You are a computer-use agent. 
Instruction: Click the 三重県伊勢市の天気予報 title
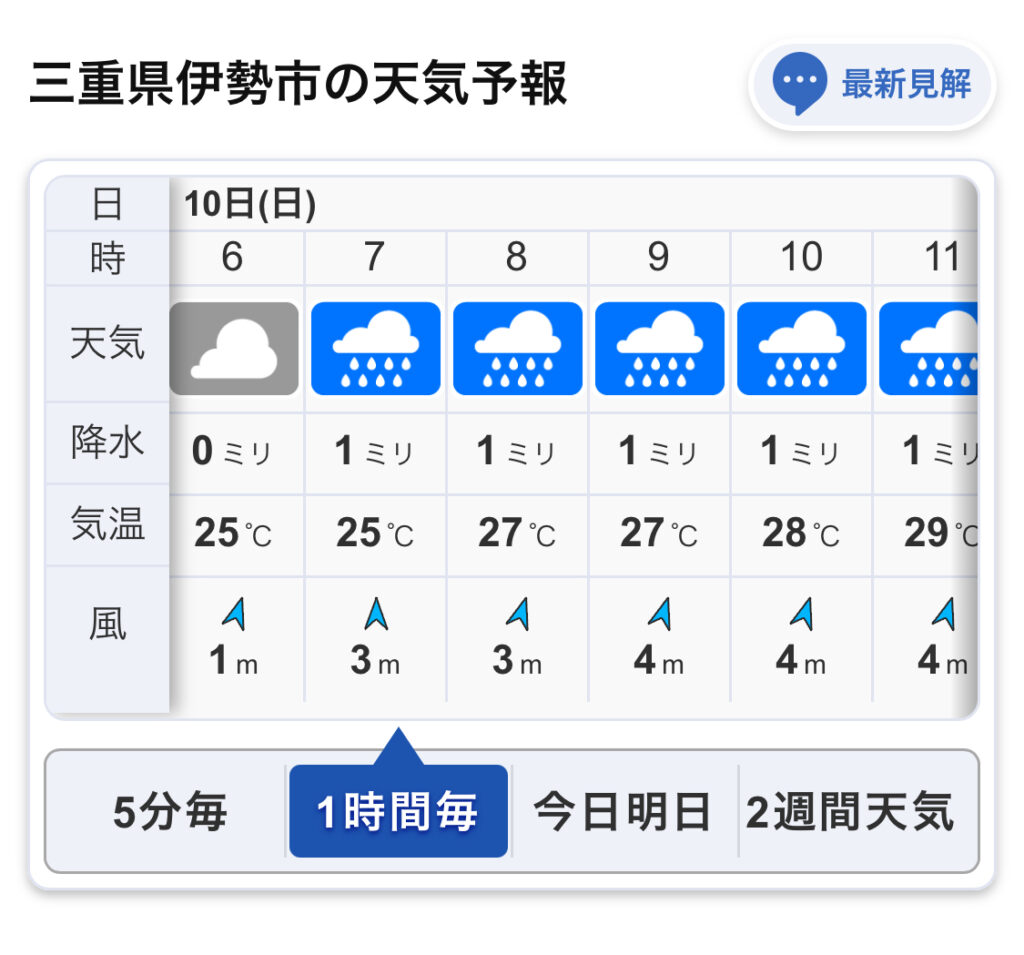click(x=298, y=83)
